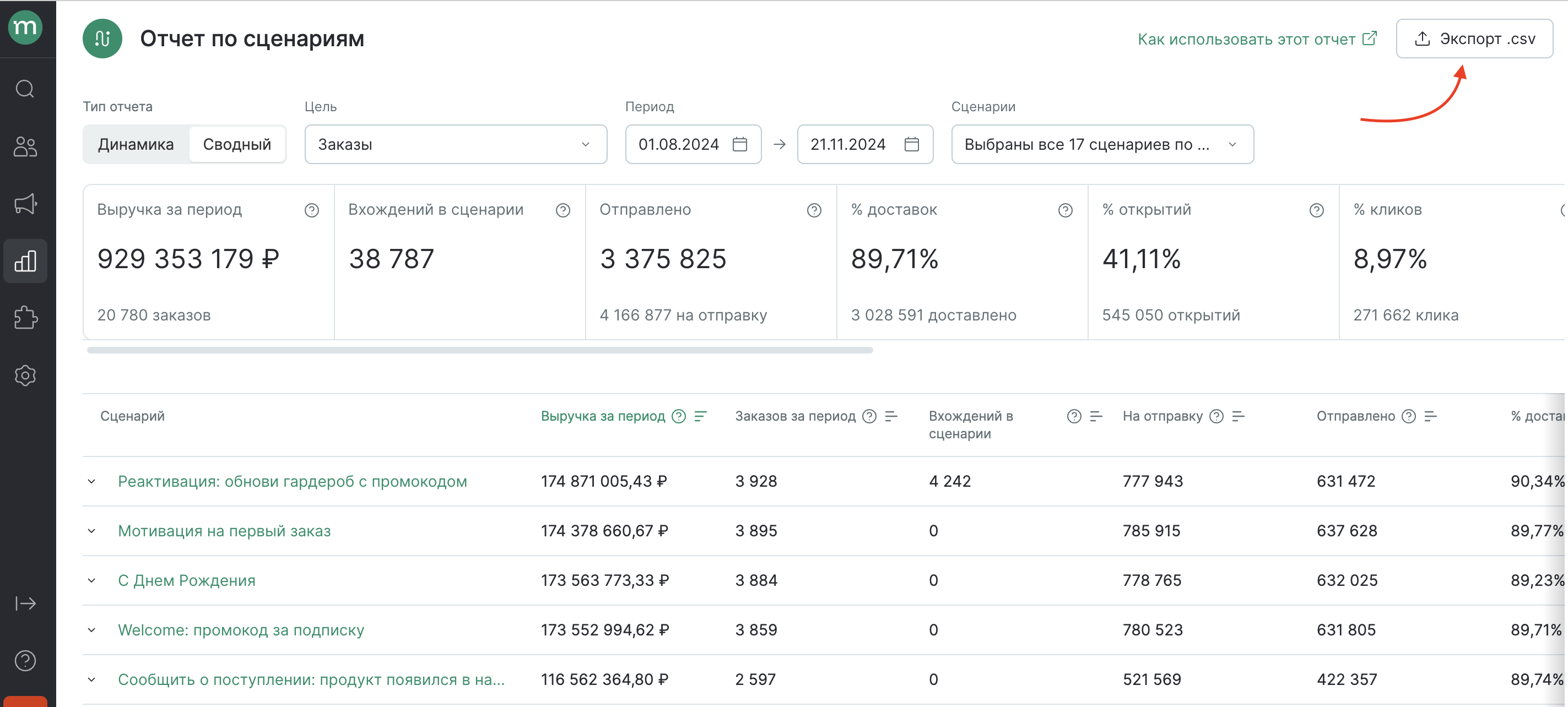Open scenario Сообщить о поступлении
The width and height of the screenshot is (1568, 707).
(x=311, y=679)
